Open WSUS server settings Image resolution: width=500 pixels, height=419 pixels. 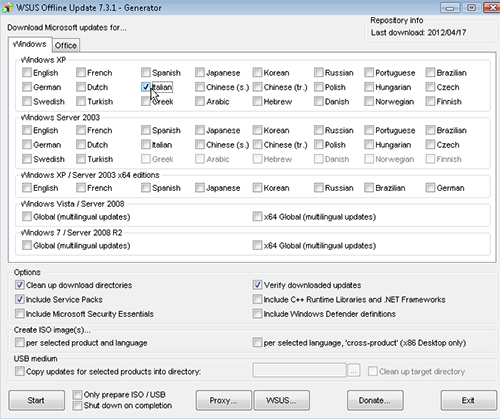[282, 400]
